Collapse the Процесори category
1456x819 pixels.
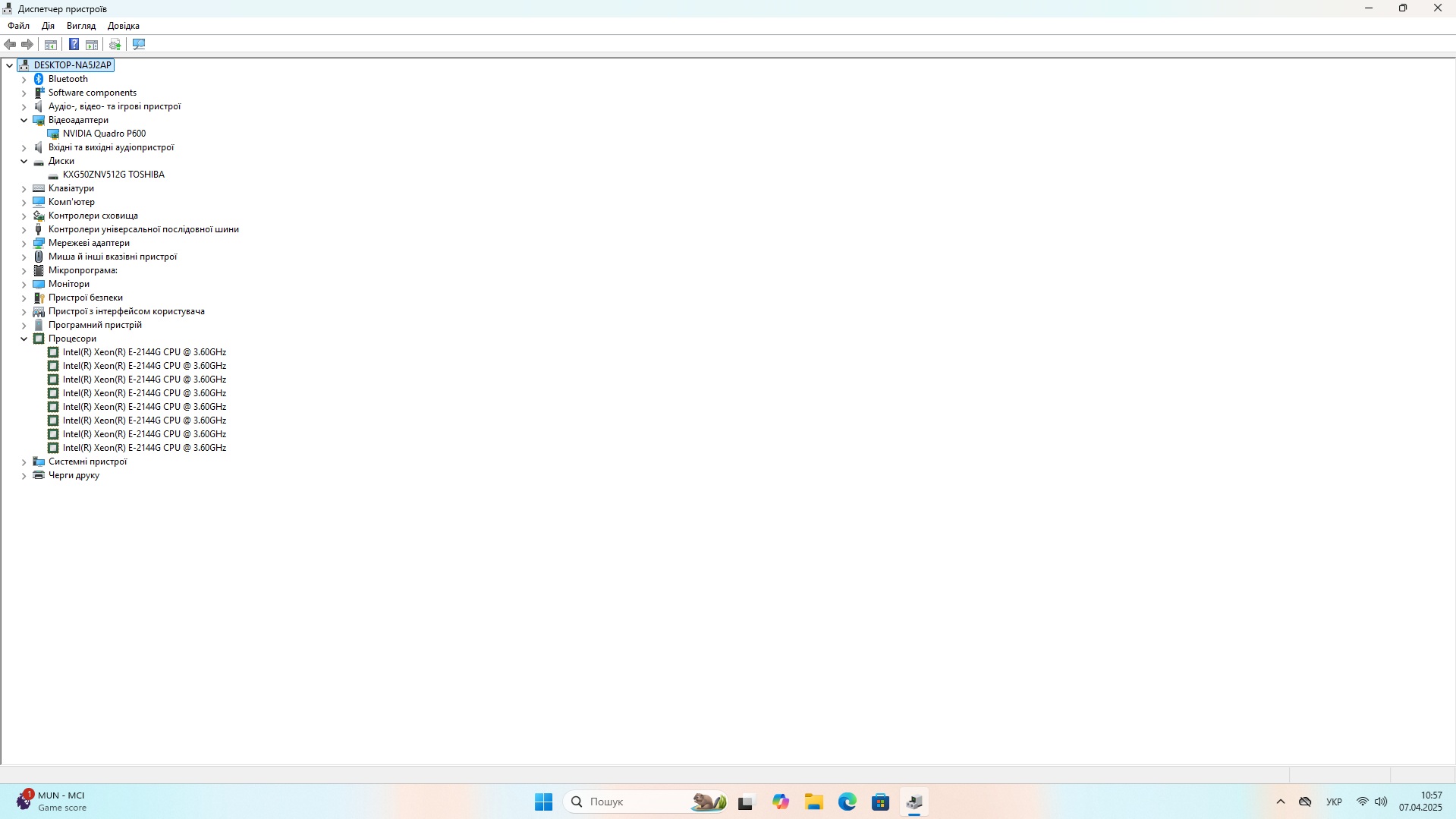tap(24, 339)
